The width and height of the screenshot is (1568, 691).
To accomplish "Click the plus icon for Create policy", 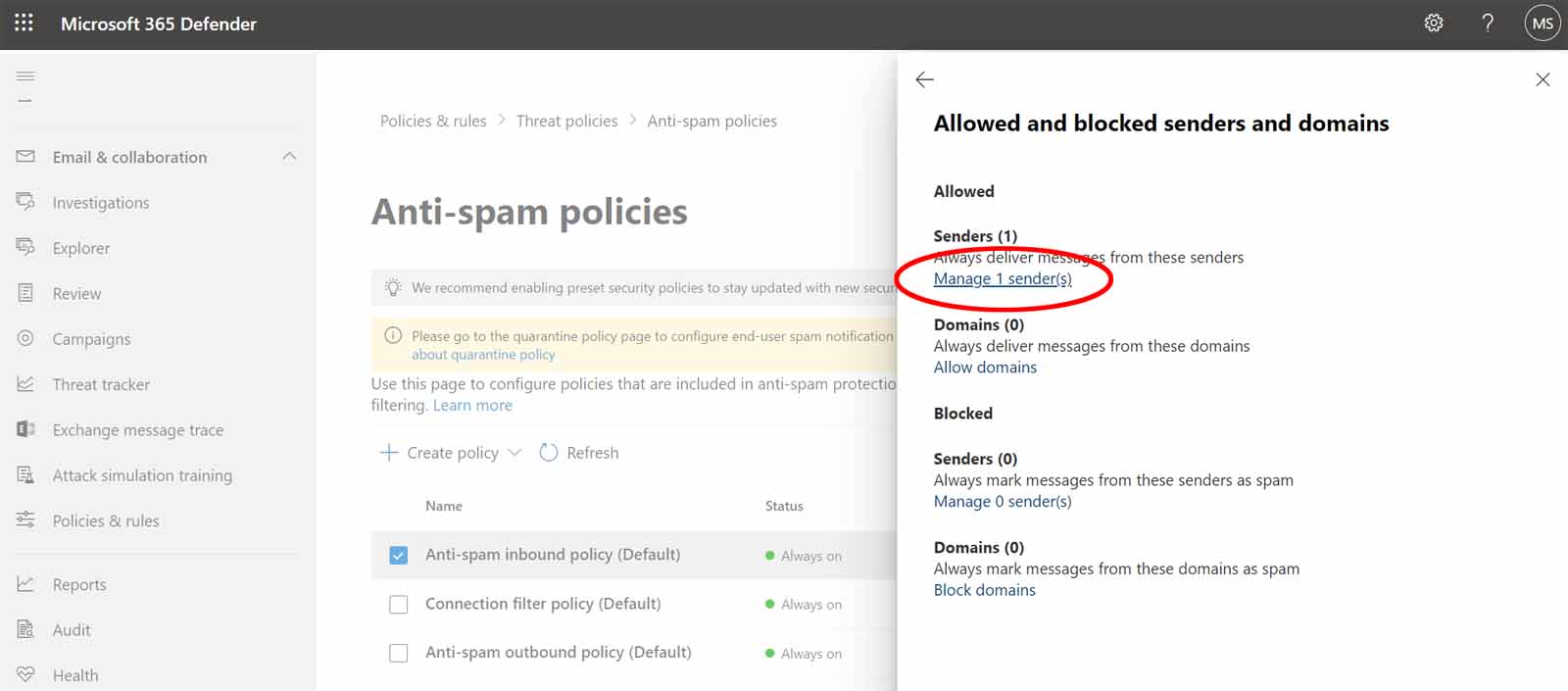I will [x=389, y=452].
